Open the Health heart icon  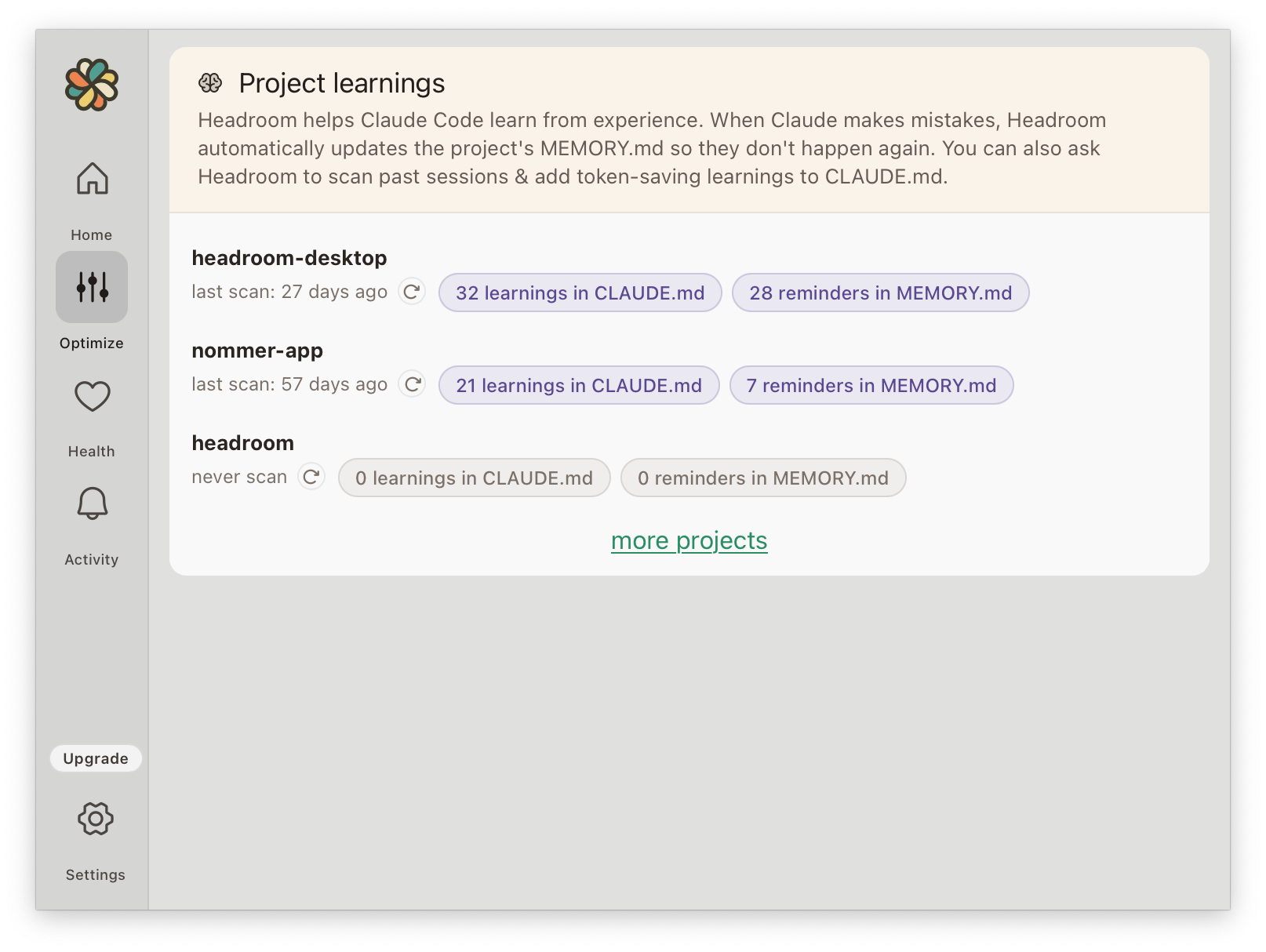pos(92,396)
